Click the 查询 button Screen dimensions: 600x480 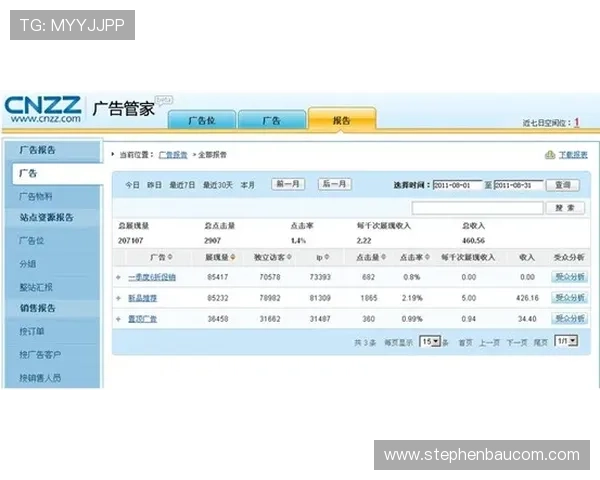[562, 185]
